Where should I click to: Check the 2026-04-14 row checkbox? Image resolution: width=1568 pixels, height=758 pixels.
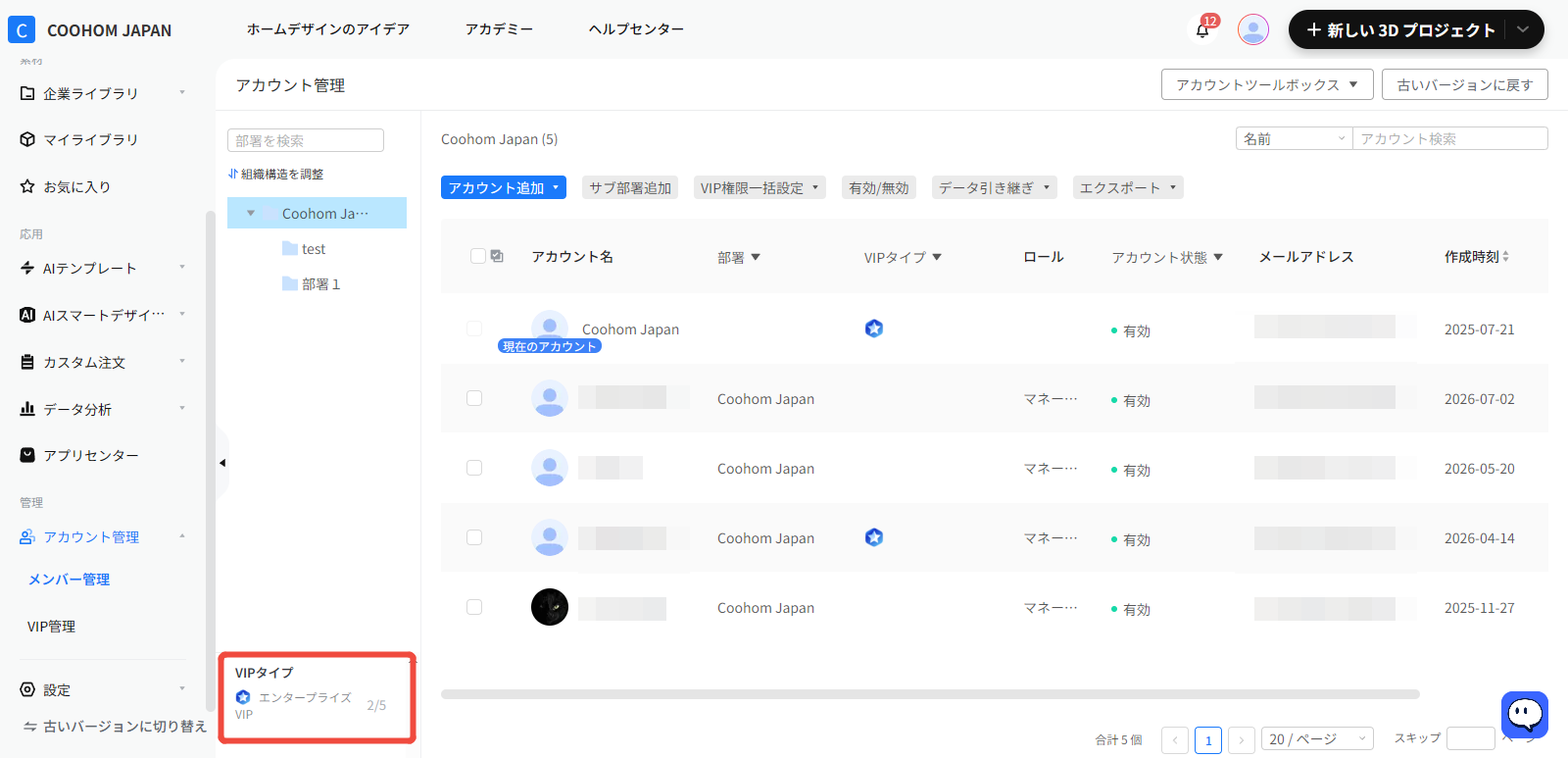(x=474, y=537)
